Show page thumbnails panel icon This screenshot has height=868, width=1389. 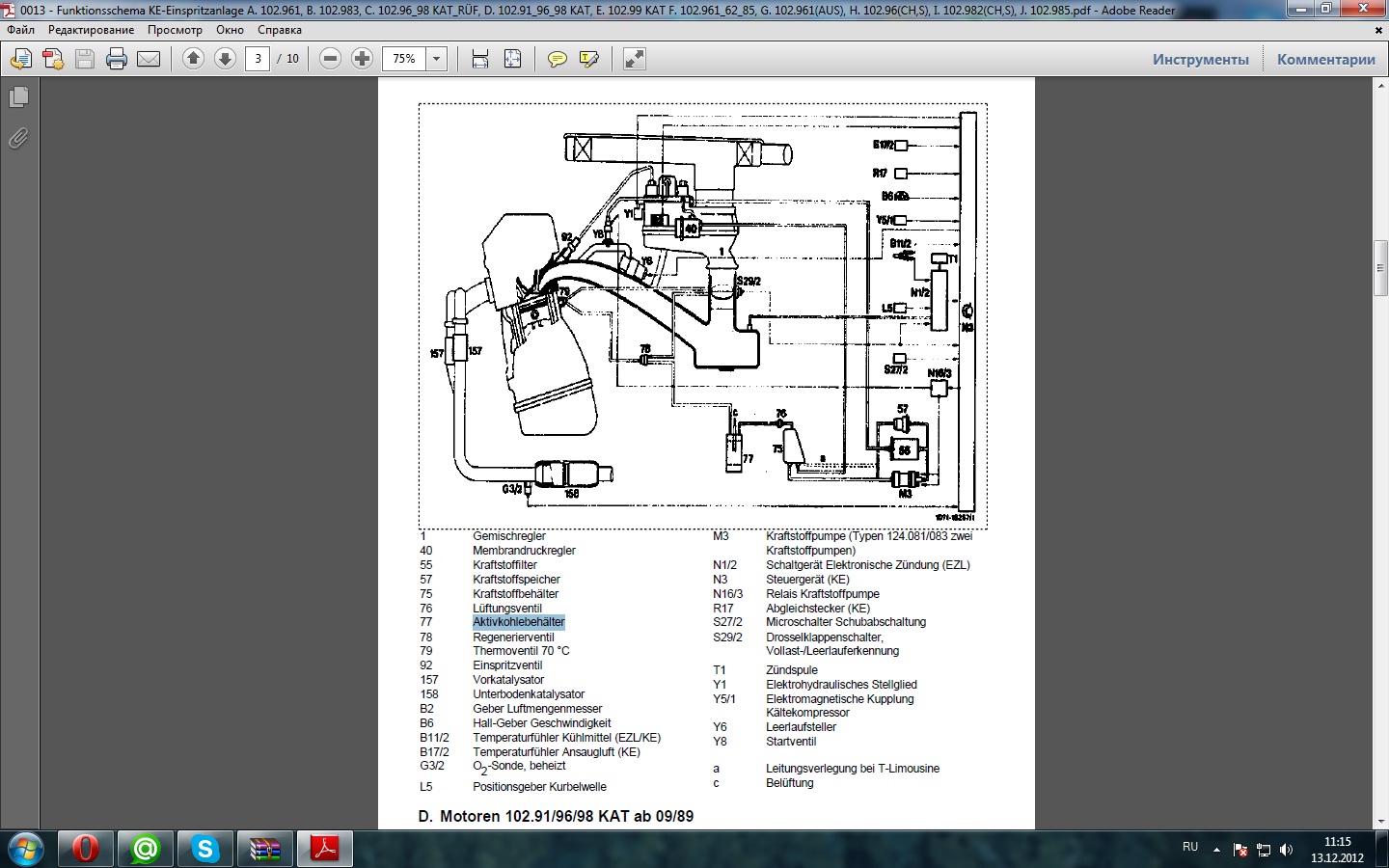tap(18, 97)
